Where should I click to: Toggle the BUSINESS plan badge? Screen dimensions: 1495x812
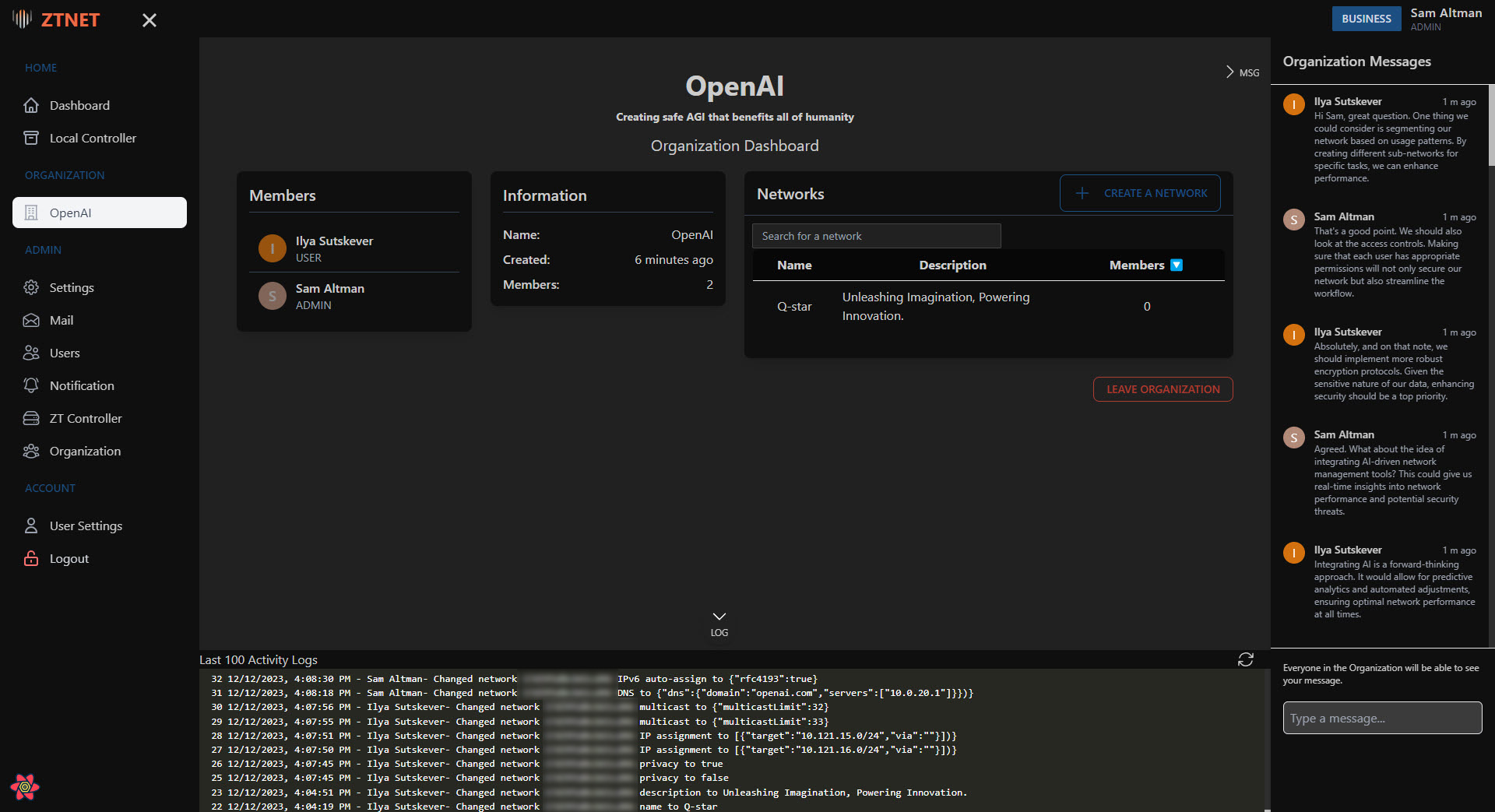(x=1366, y=18)
